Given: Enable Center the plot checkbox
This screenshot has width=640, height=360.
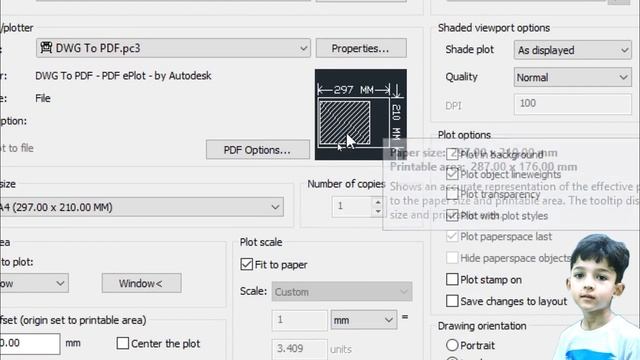Looking at the screenshot, I should click(123, 343).
